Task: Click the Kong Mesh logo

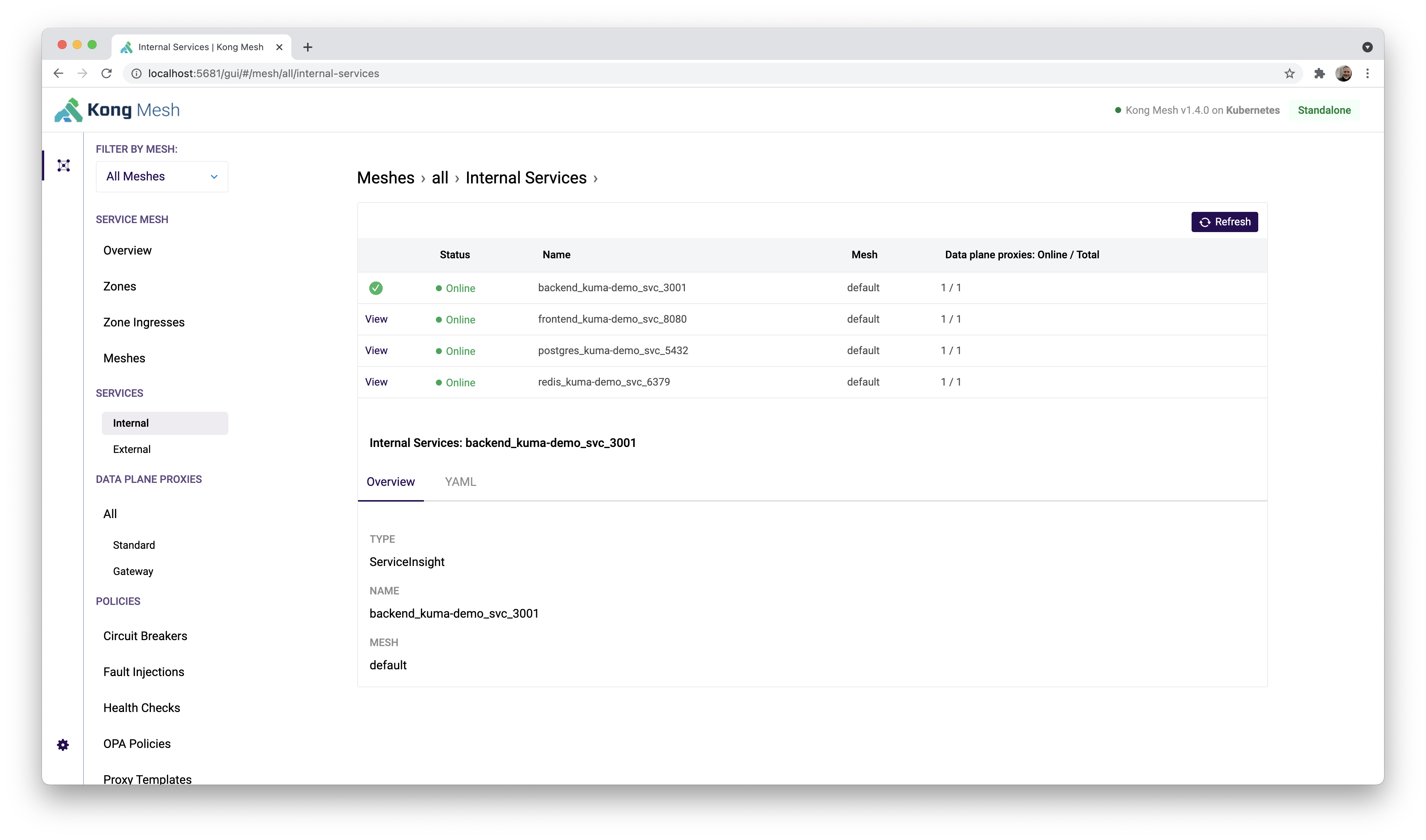Action: [116, 110]
